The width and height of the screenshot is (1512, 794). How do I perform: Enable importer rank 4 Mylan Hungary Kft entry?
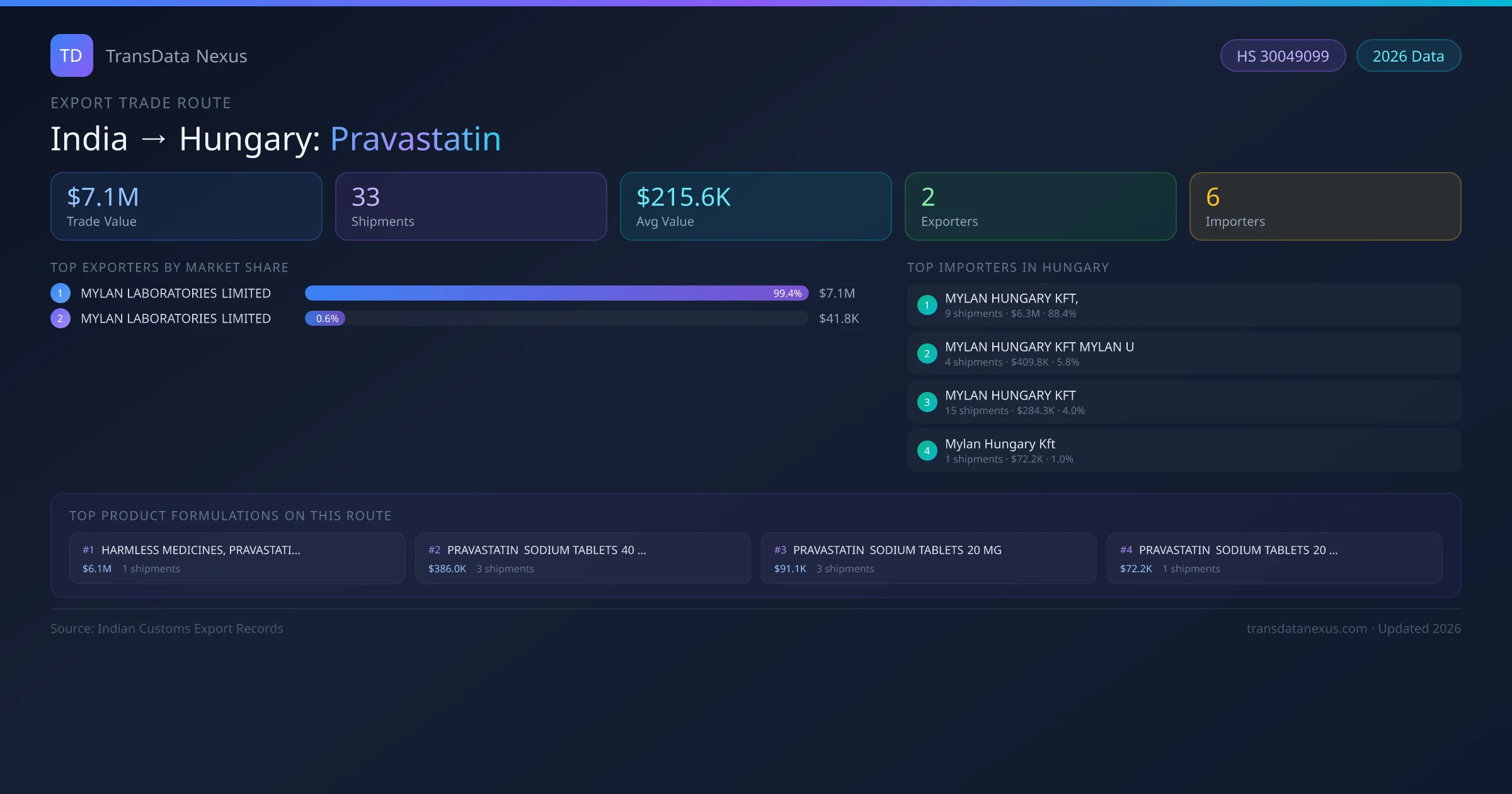click(x=1183, y=450)
